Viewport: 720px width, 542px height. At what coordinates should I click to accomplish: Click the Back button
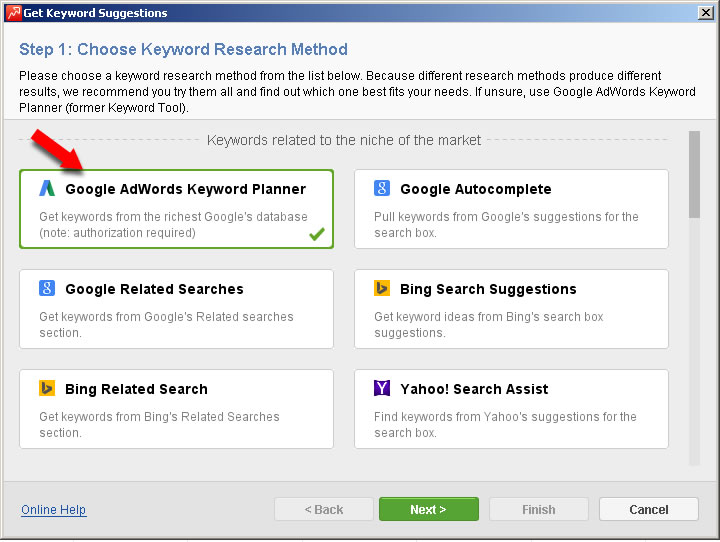(324, 509)
